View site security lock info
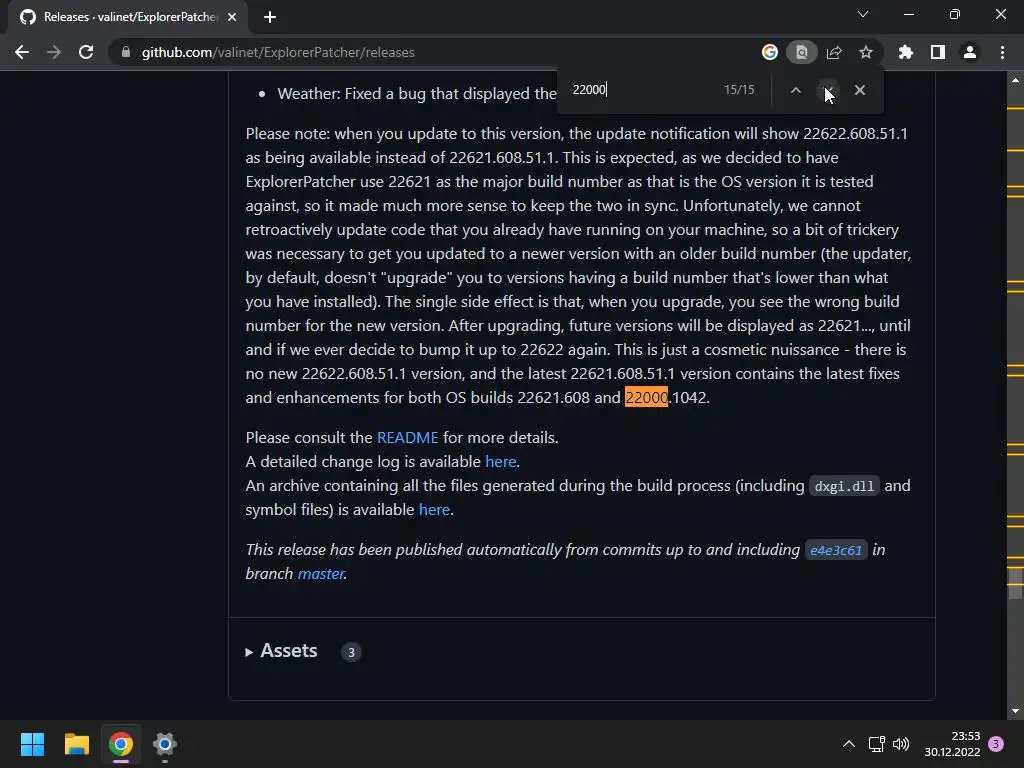 (125, 52)
